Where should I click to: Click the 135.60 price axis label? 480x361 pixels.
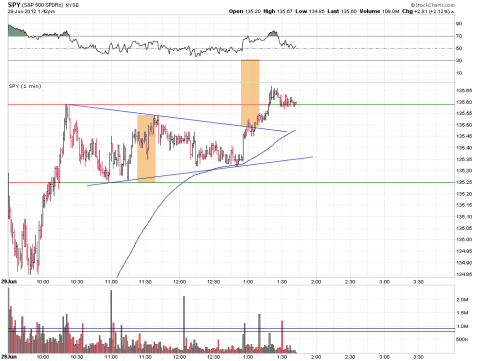(464, 102)
